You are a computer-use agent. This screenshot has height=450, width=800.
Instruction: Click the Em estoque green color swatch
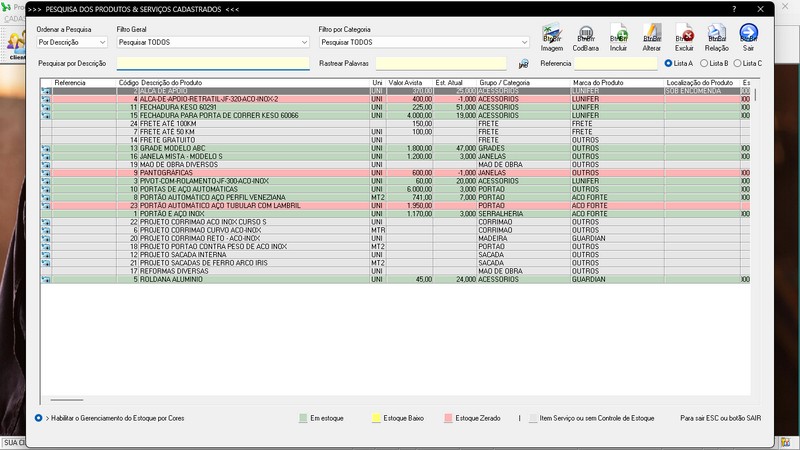[x=303, y=418]
